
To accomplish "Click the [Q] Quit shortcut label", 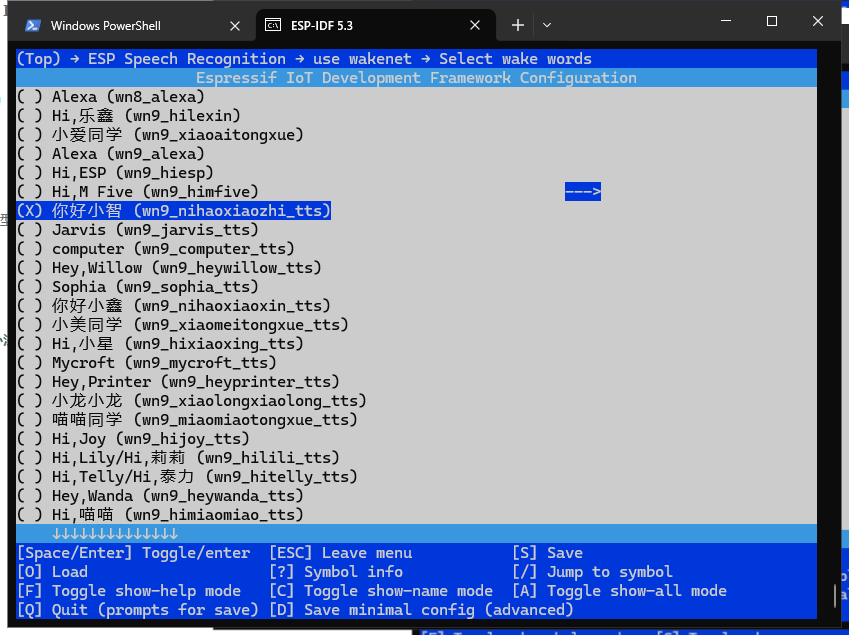I will [138, 610].
